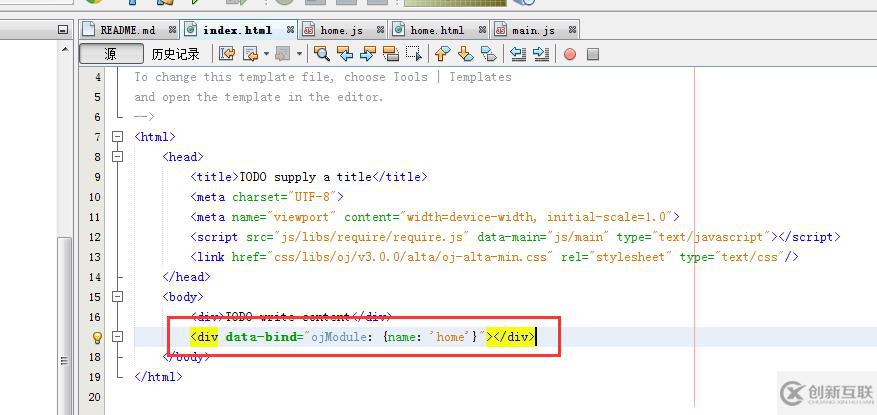Screen dimensions: 877x415
Task: Jump to previous bookmark icon
Action: (x=442, y=54)
